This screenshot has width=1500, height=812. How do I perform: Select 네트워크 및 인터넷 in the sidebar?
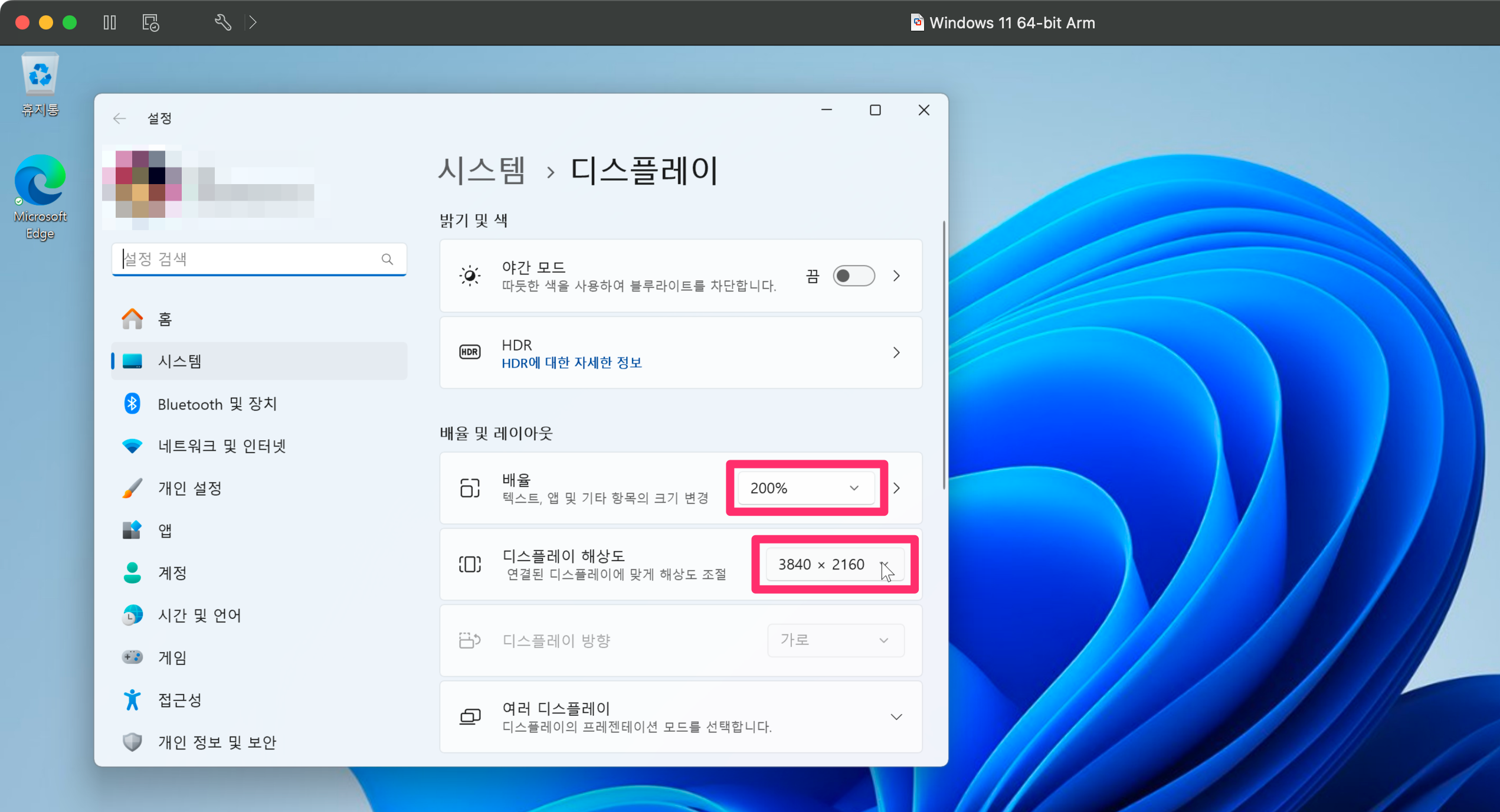pos(221,446)
